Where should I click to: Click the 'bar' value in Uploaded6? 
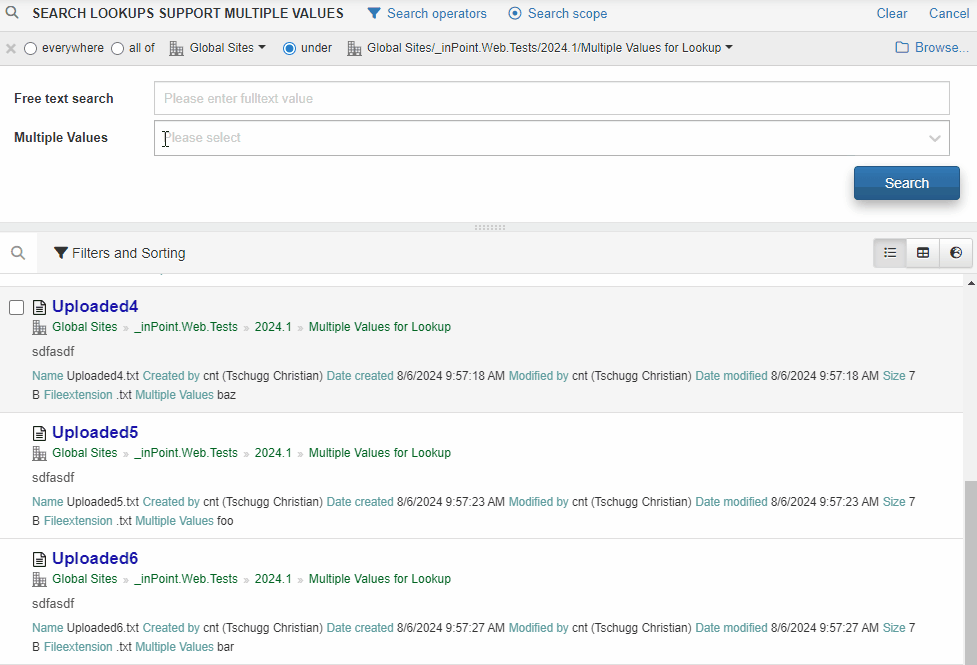click(225, 646)
